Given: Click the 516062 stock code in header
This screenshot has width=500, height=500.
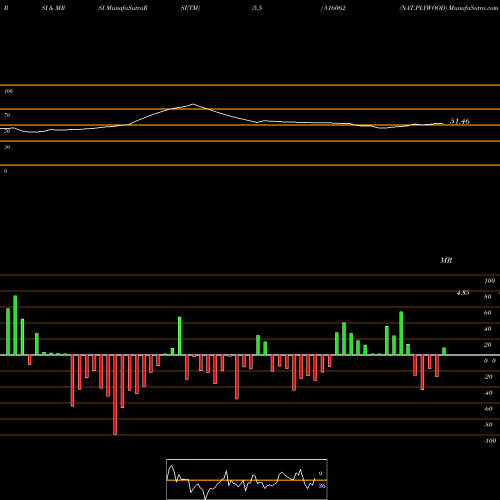Looking at the screenshot, I should point(335,8).
